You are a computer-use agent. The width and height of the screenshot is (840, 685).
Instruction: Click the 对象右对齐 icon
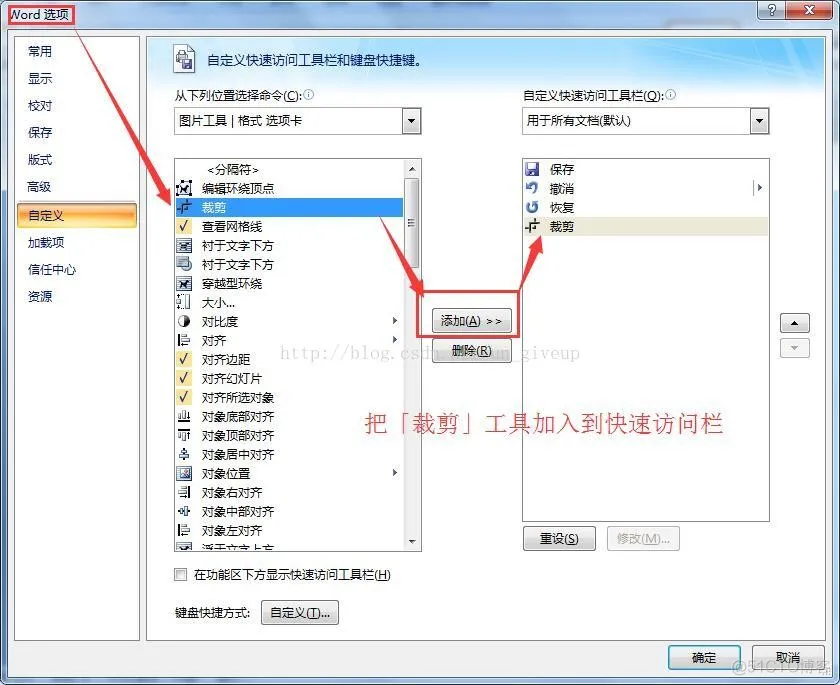[x=184, y=493]
